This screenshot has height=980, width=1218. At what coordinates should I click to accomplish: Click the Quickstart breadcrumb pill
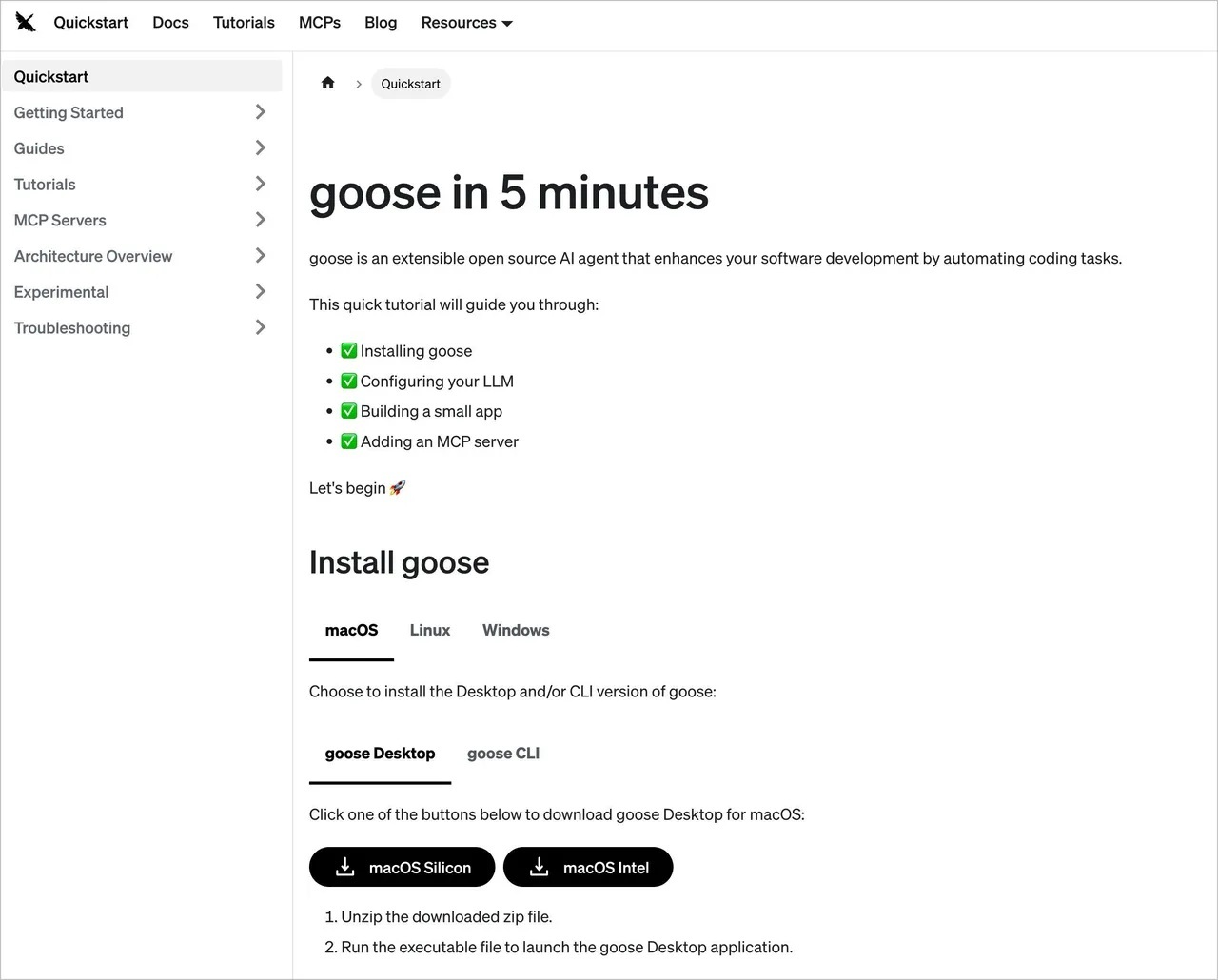(410, 84)
